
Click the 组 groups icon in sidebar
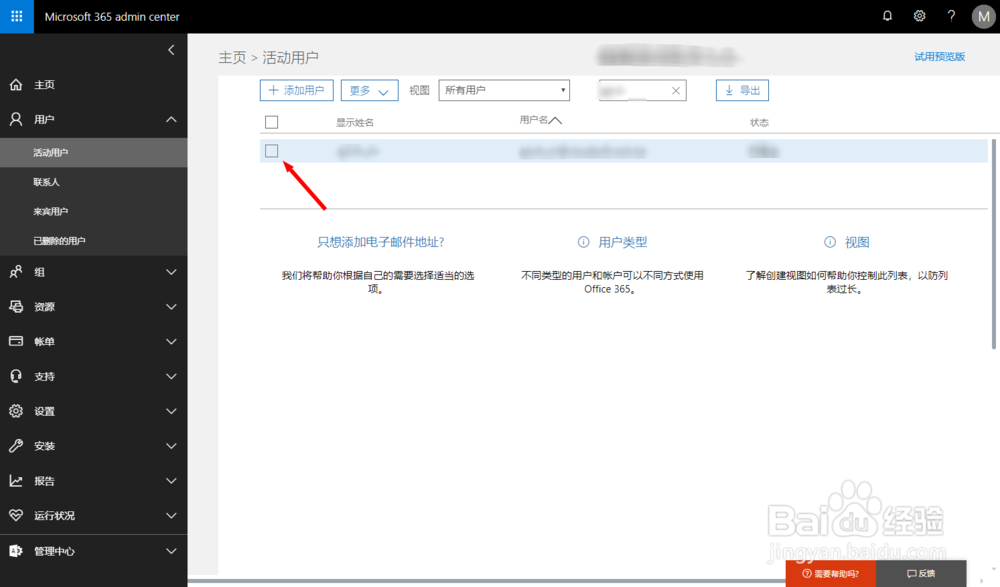(x=16, y=272)
